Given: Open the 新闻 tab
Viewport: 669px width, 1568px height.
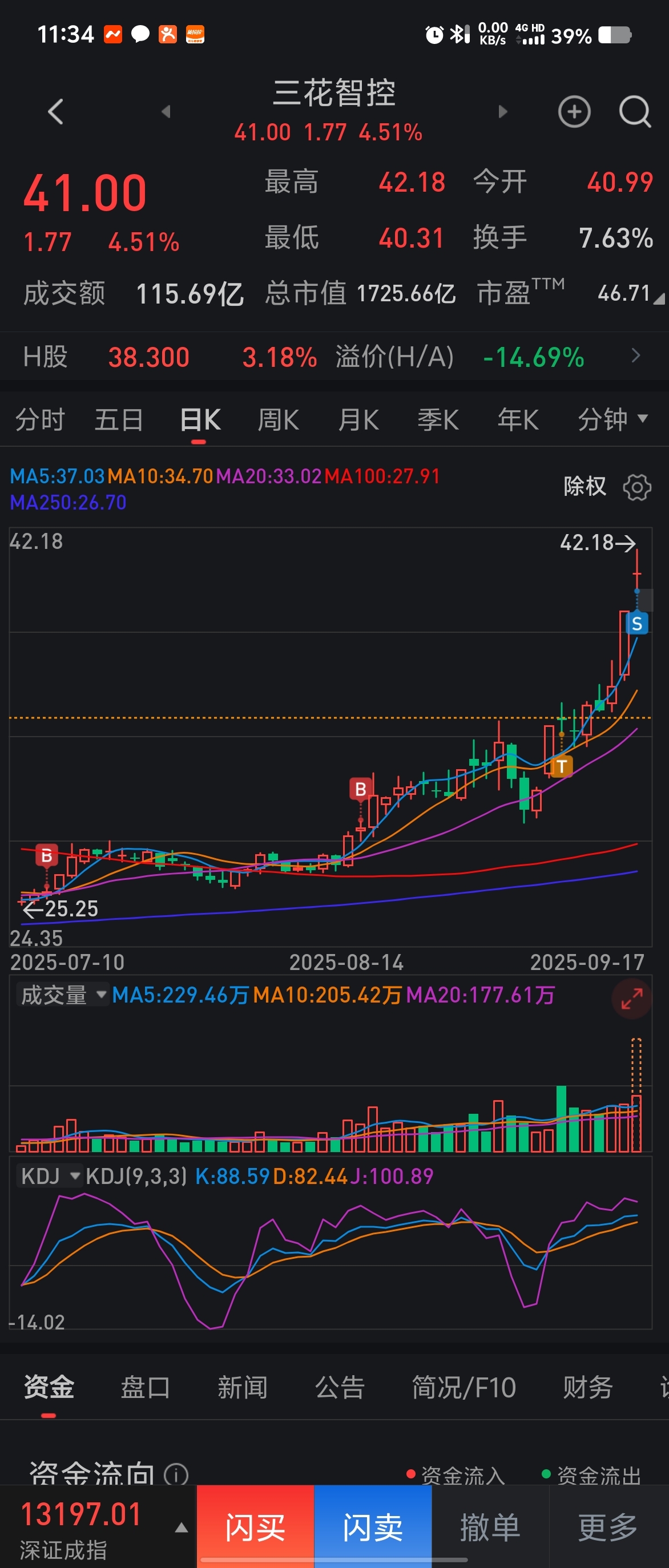Looking at the screenshot, I should pyautogui.click(x=242, y=1387).
